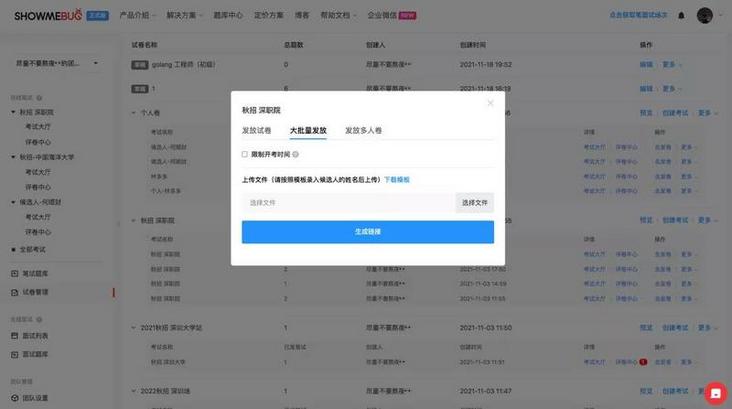Collapse the 秋招-中国海洋大学 tree node
Viewport: 732px width, 409px height.
pyautogui.click(x=13, y=157)
